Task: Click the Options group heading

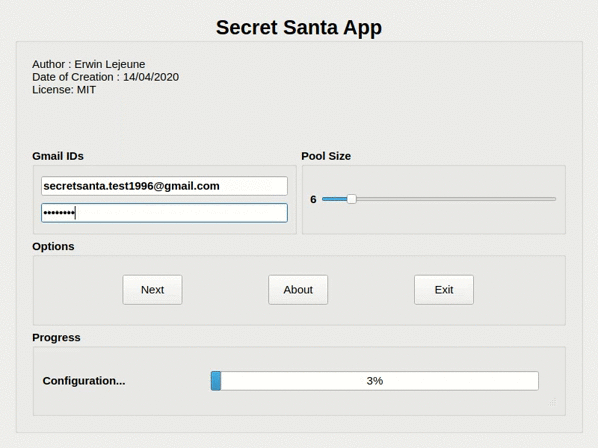Action: [x=53, y=246]
